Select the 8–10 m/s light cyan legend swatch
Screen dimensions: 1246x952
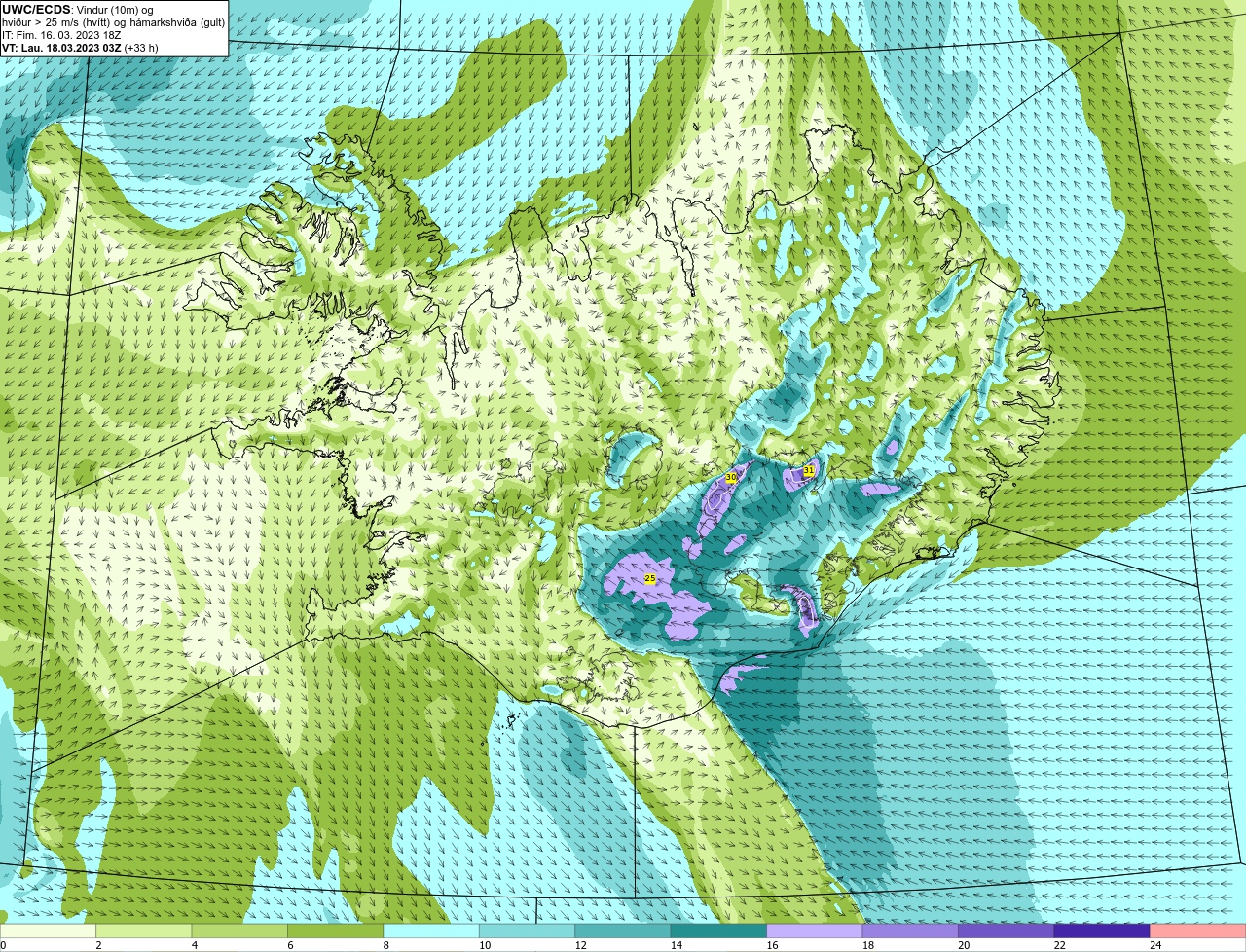[431, 932]
